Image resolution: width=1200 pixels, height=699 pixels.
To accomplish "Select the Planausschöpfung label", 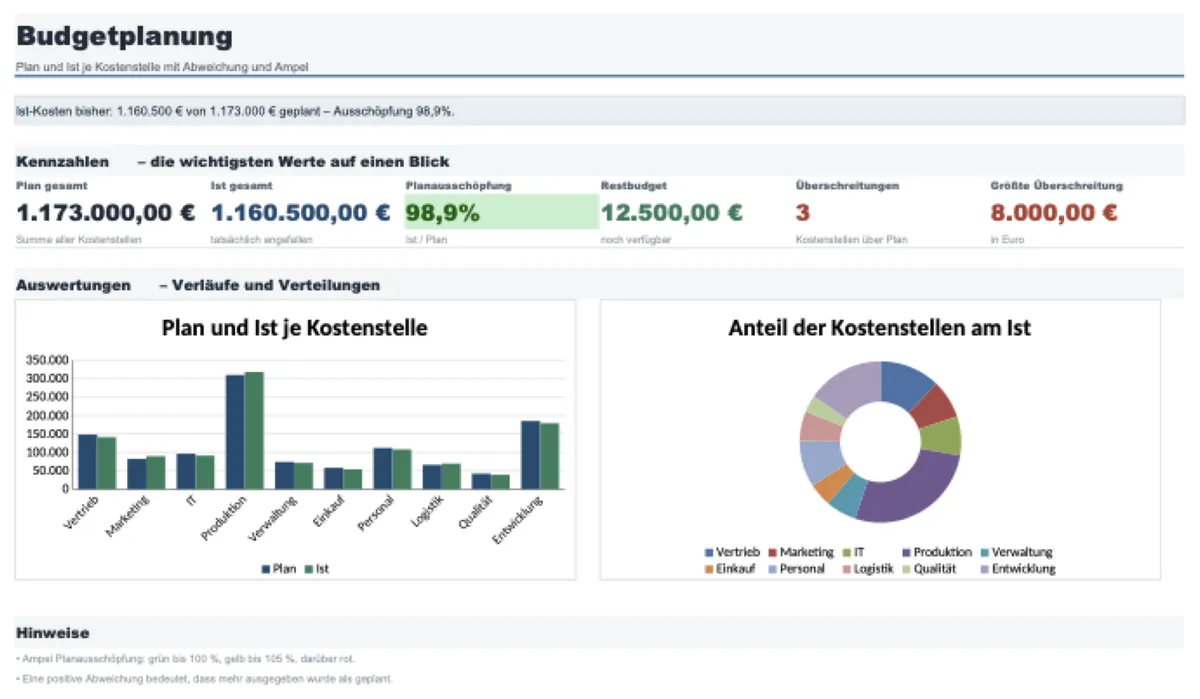I will point(459,185).
